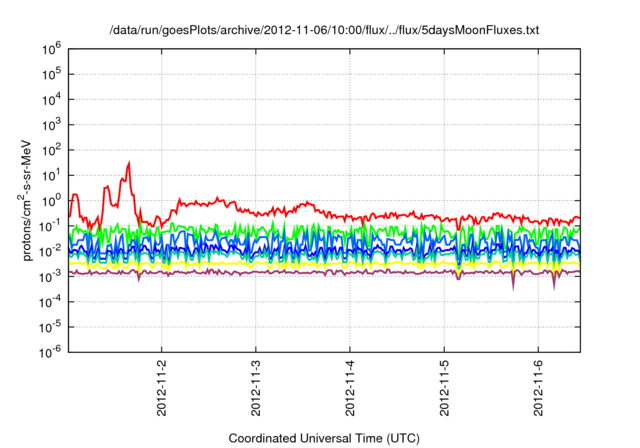Click the 2012-11-4 date tick label

click(350, 388)
